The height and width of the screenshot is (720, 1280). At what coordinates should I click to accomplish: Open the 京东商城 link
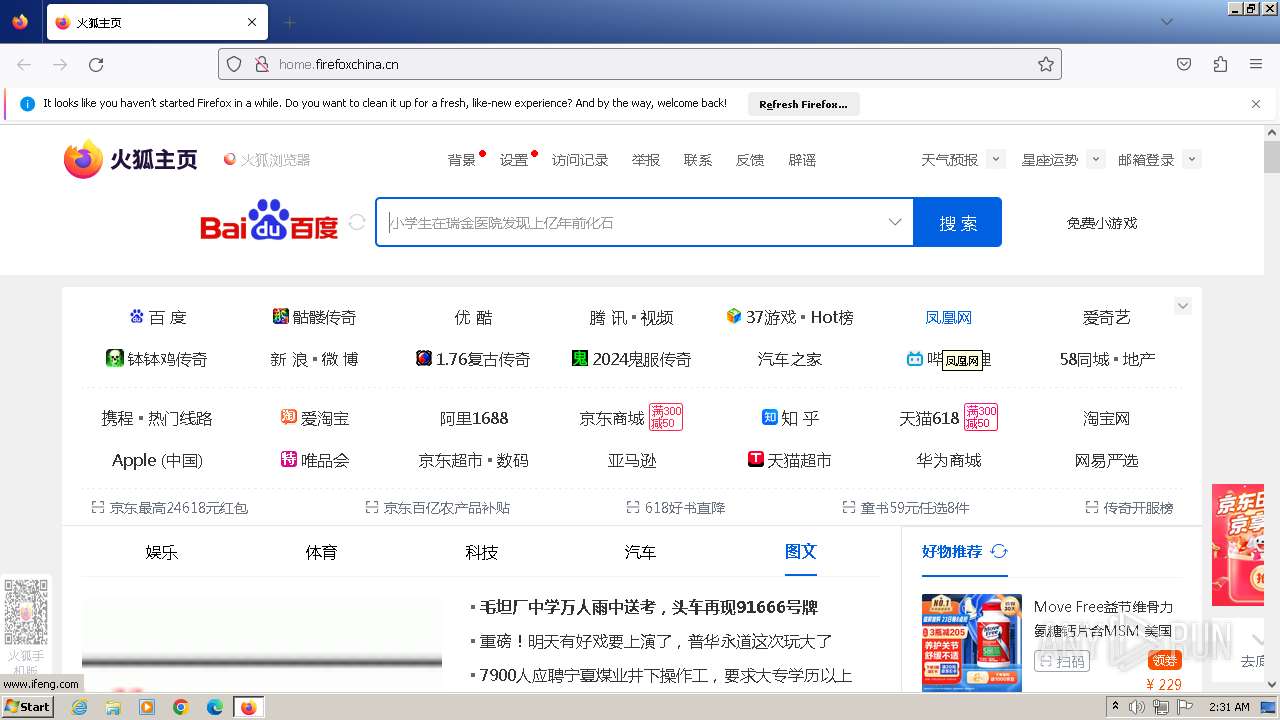[x=612, y=418]
